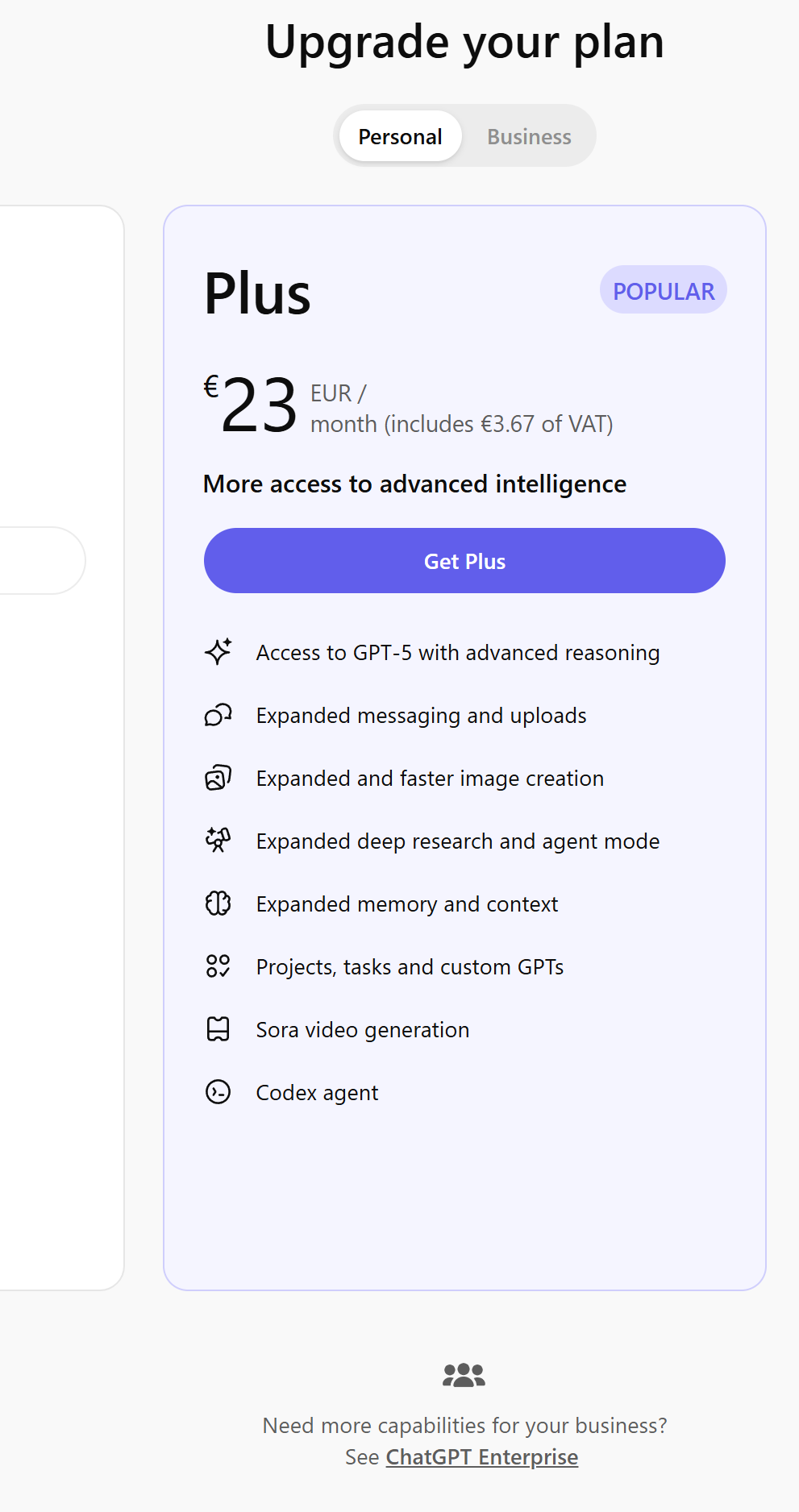Click the POPULAR badge on the Plus card
799x1512 pixels.
(663, 291)
